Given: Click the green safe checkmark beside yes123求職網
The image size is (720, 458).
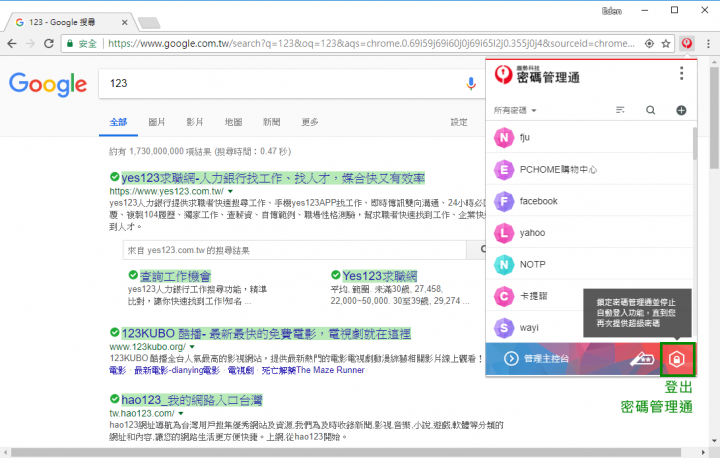Looking at the screenshot, I should point(114,176).
